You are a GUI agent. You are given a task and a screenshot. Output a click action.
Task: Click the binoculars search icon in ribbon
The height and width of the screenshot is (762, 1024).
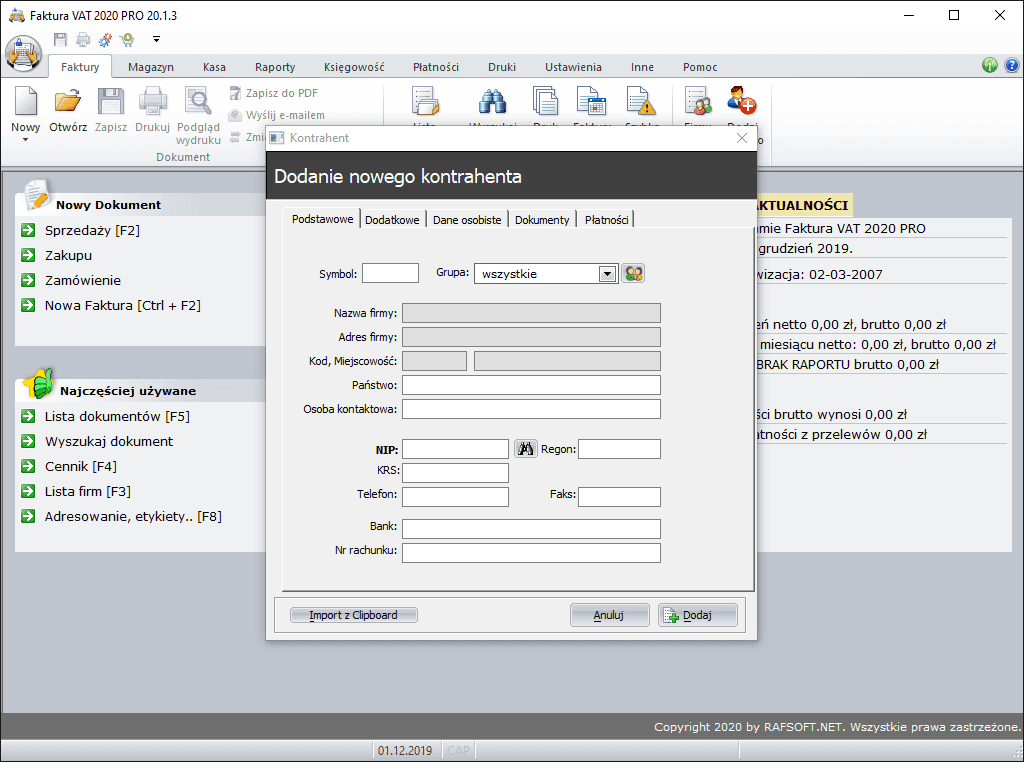[491, 102]
